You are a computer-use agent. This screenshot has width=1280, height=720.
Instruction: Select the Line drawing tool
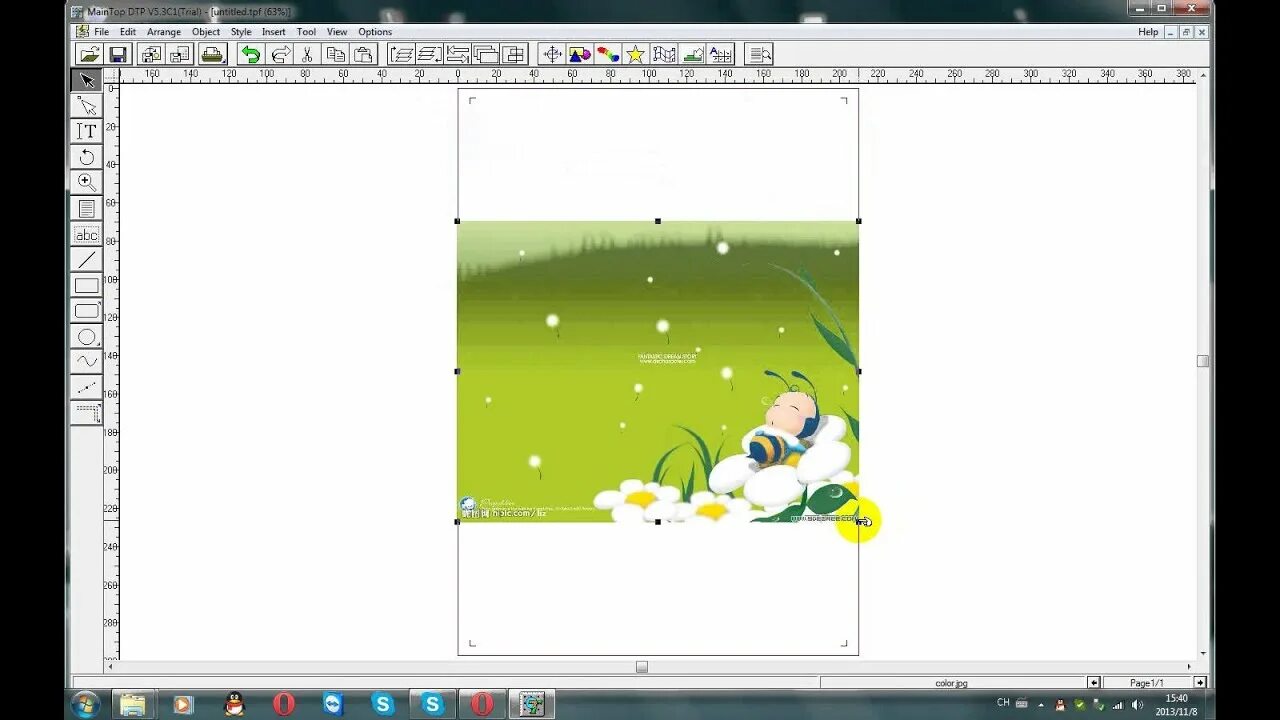tap(87, 260)
